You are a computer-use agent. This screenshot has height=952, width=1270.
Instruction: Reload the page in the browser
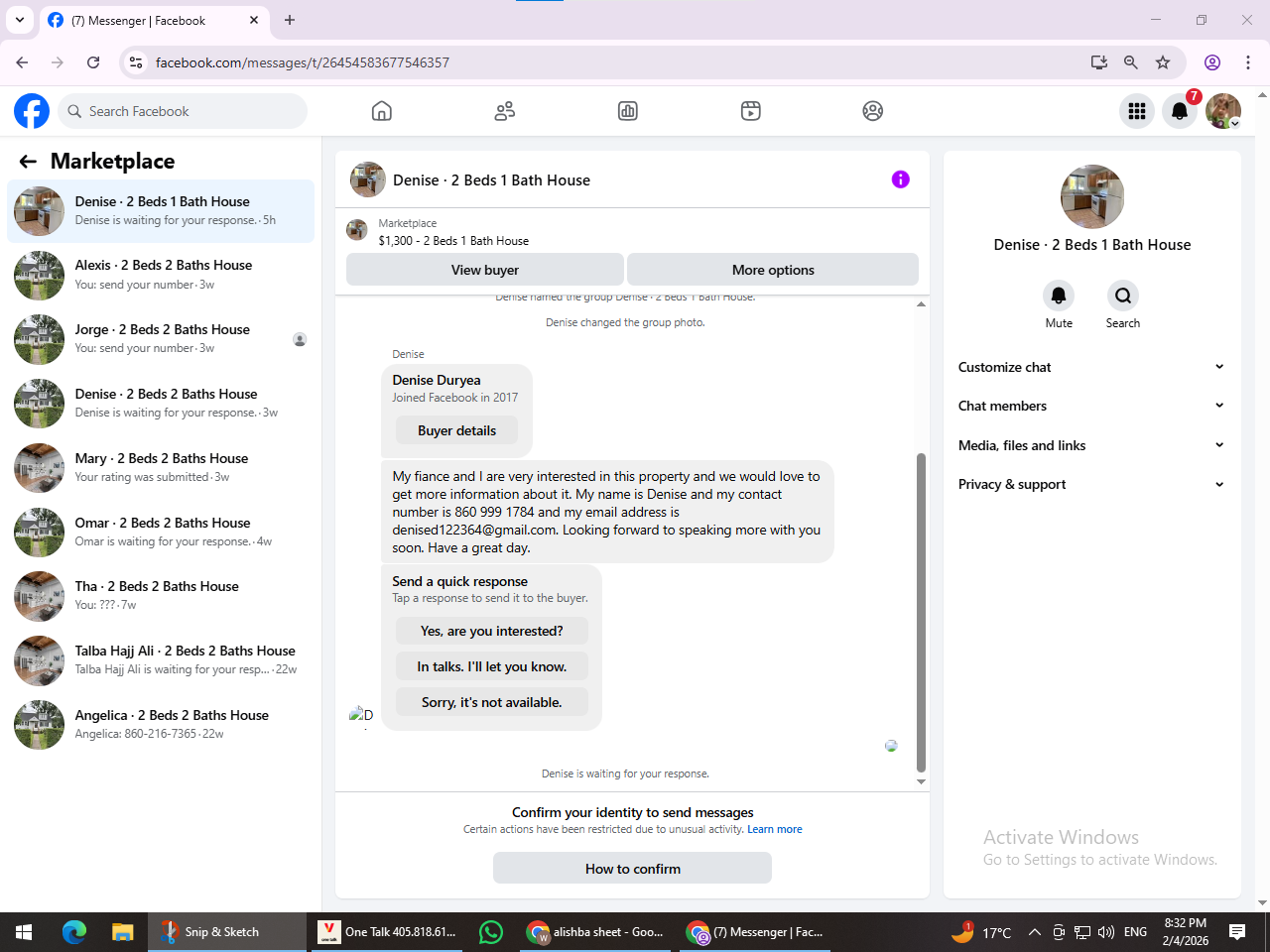(93, 62)
